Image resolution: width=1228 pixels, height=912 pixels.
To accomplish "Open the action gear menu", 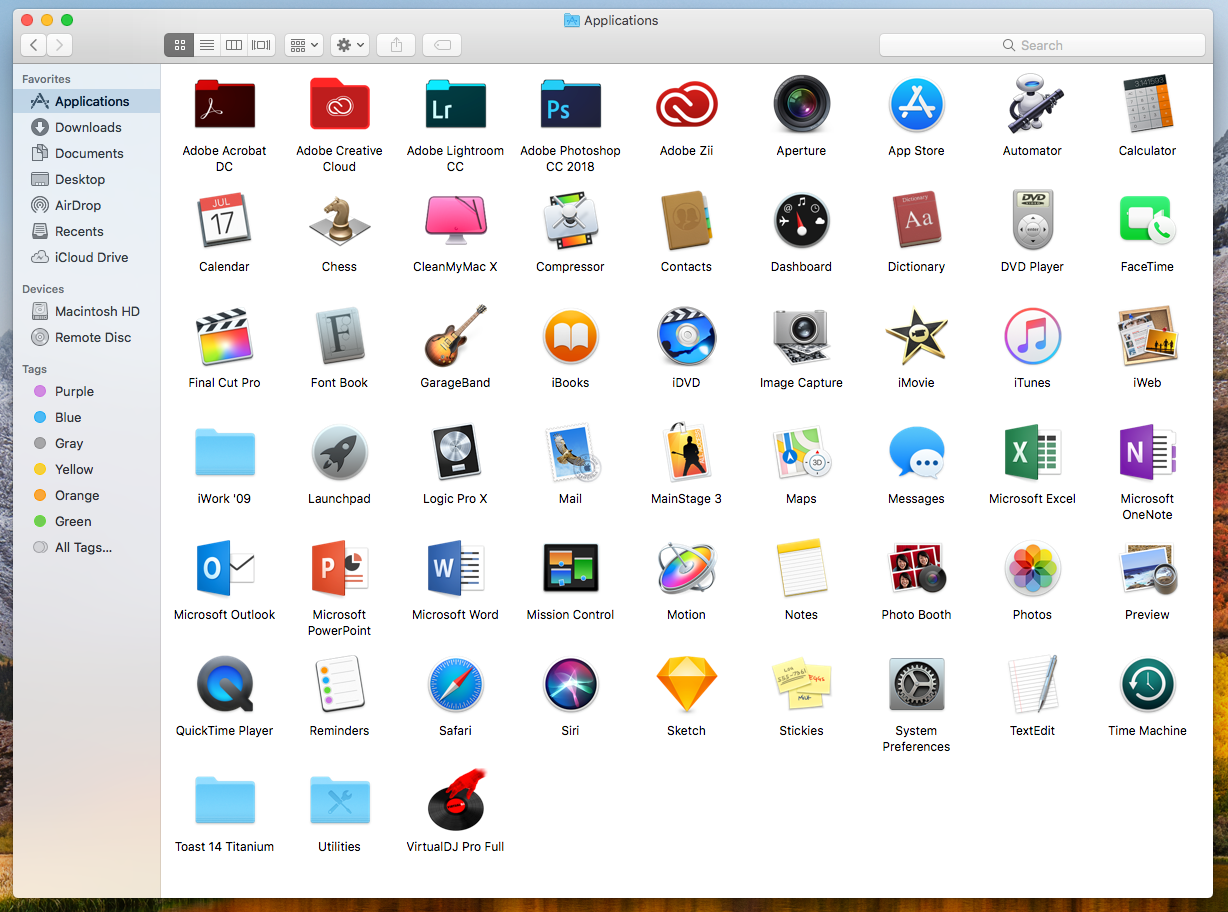I will pos(349,44).
